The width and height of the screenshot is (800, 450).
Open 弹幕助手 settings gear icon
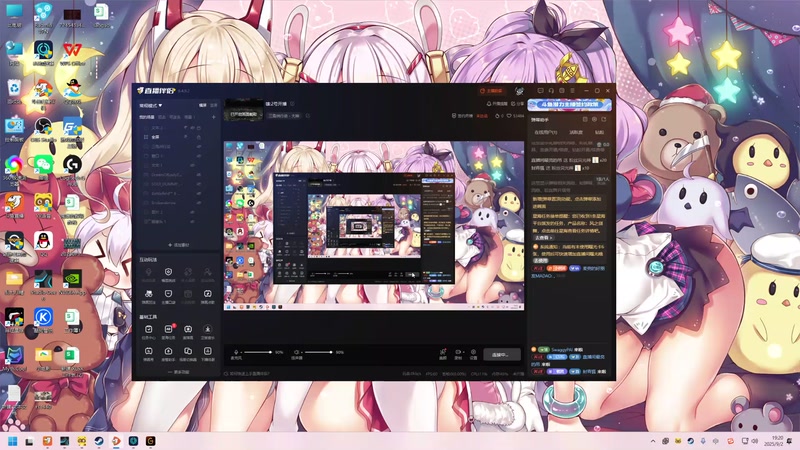pos(594,119)
